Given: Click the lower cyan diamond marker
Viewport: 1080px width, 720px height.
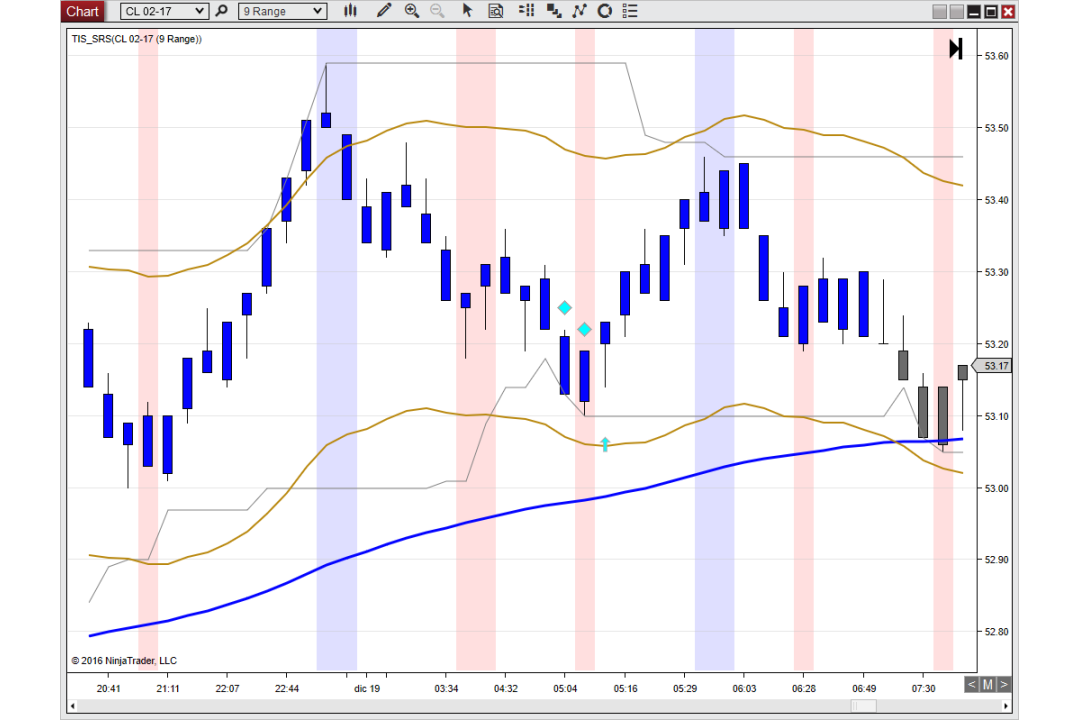Looking at the screenshot, I should coord(584,329).
